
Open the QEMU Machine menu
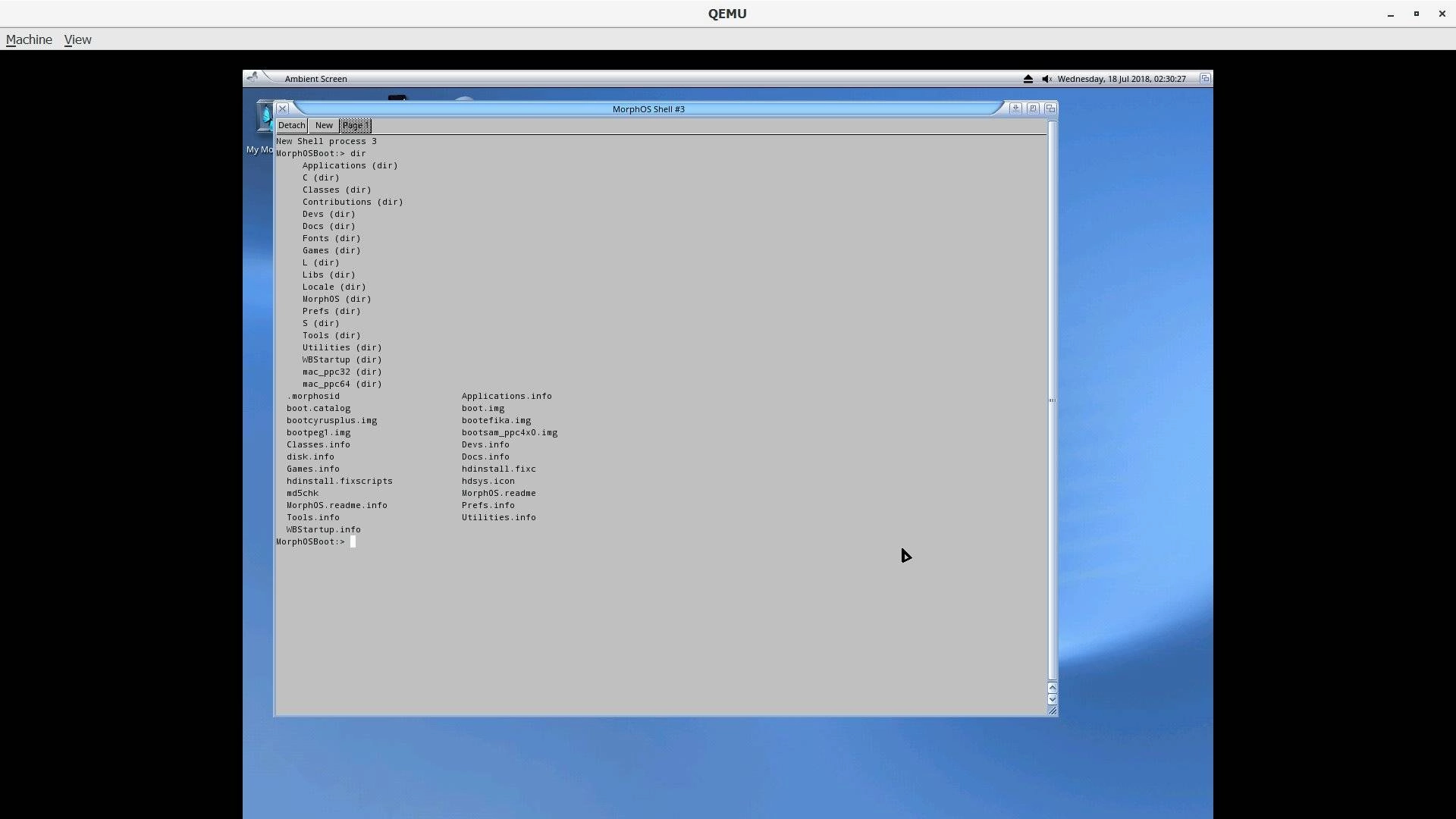tap(29, 39)
